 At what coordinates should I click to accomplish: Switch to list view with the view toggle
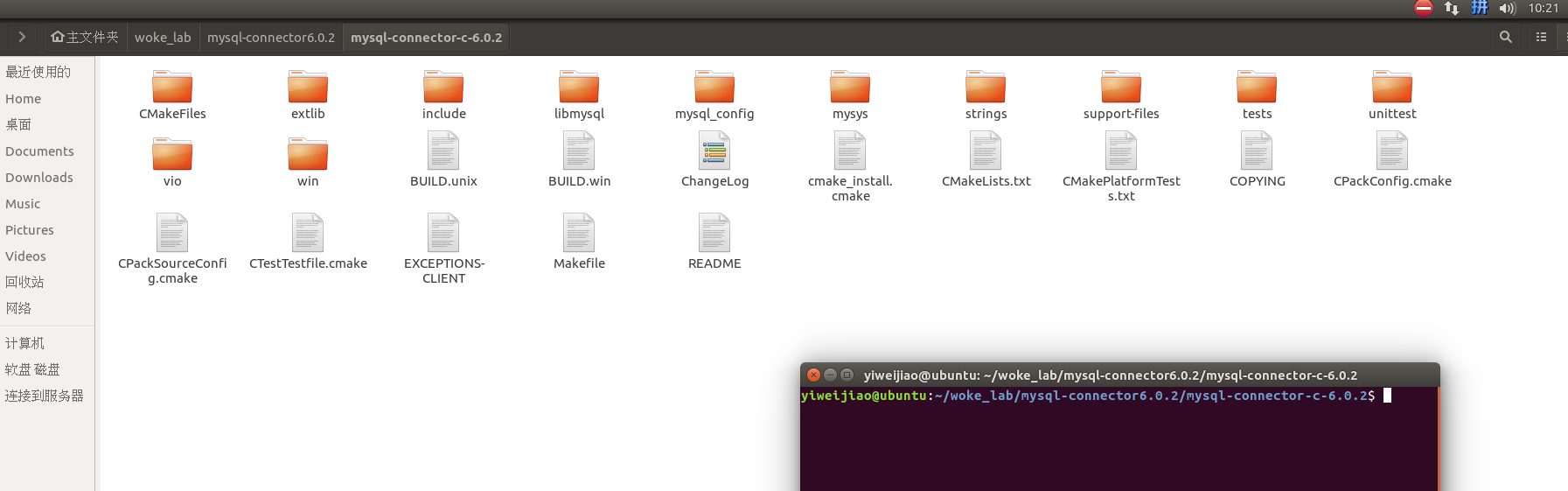(1541, 37)
